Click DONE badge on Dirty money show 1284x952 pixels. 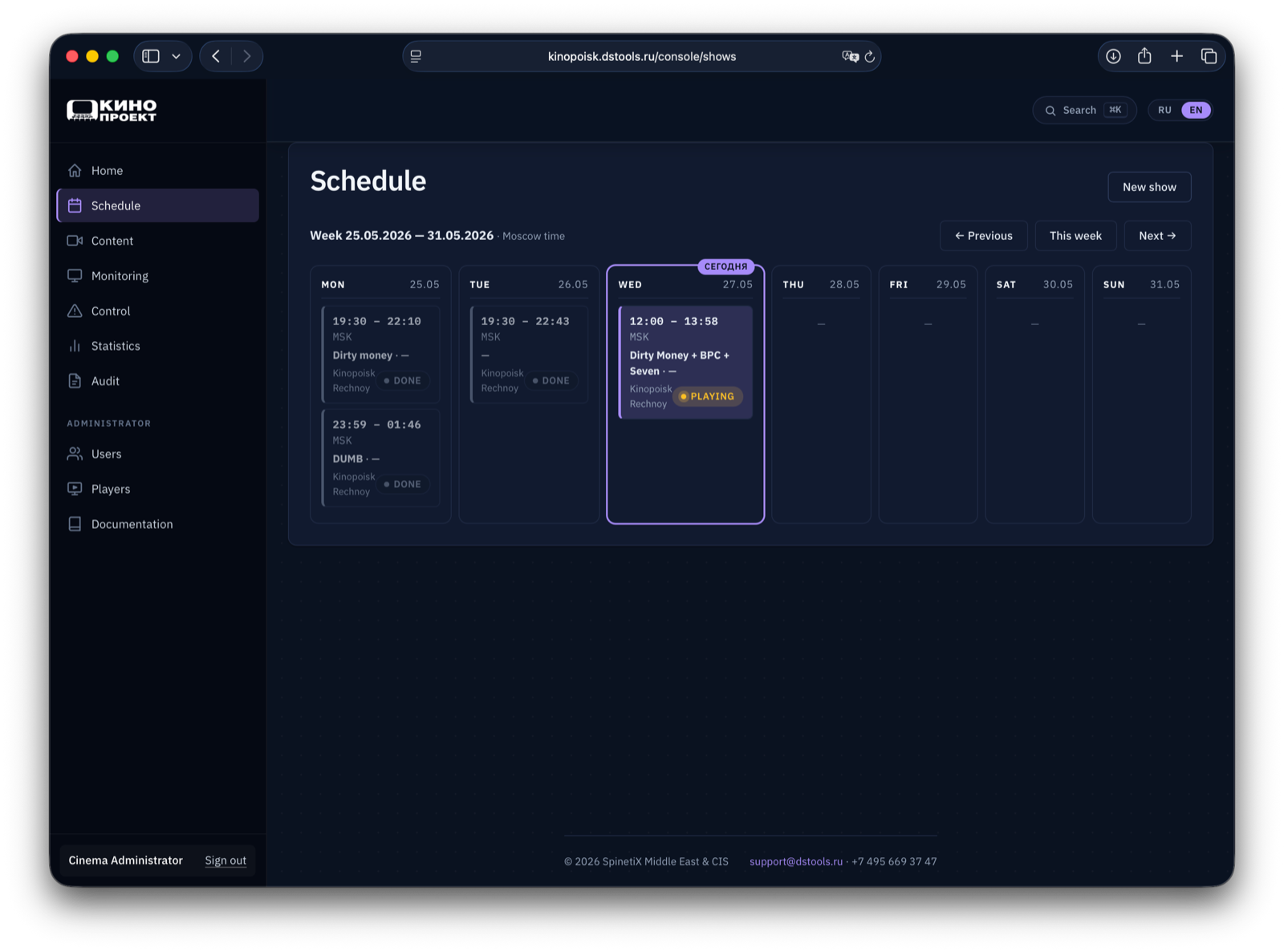coord(402,380)
